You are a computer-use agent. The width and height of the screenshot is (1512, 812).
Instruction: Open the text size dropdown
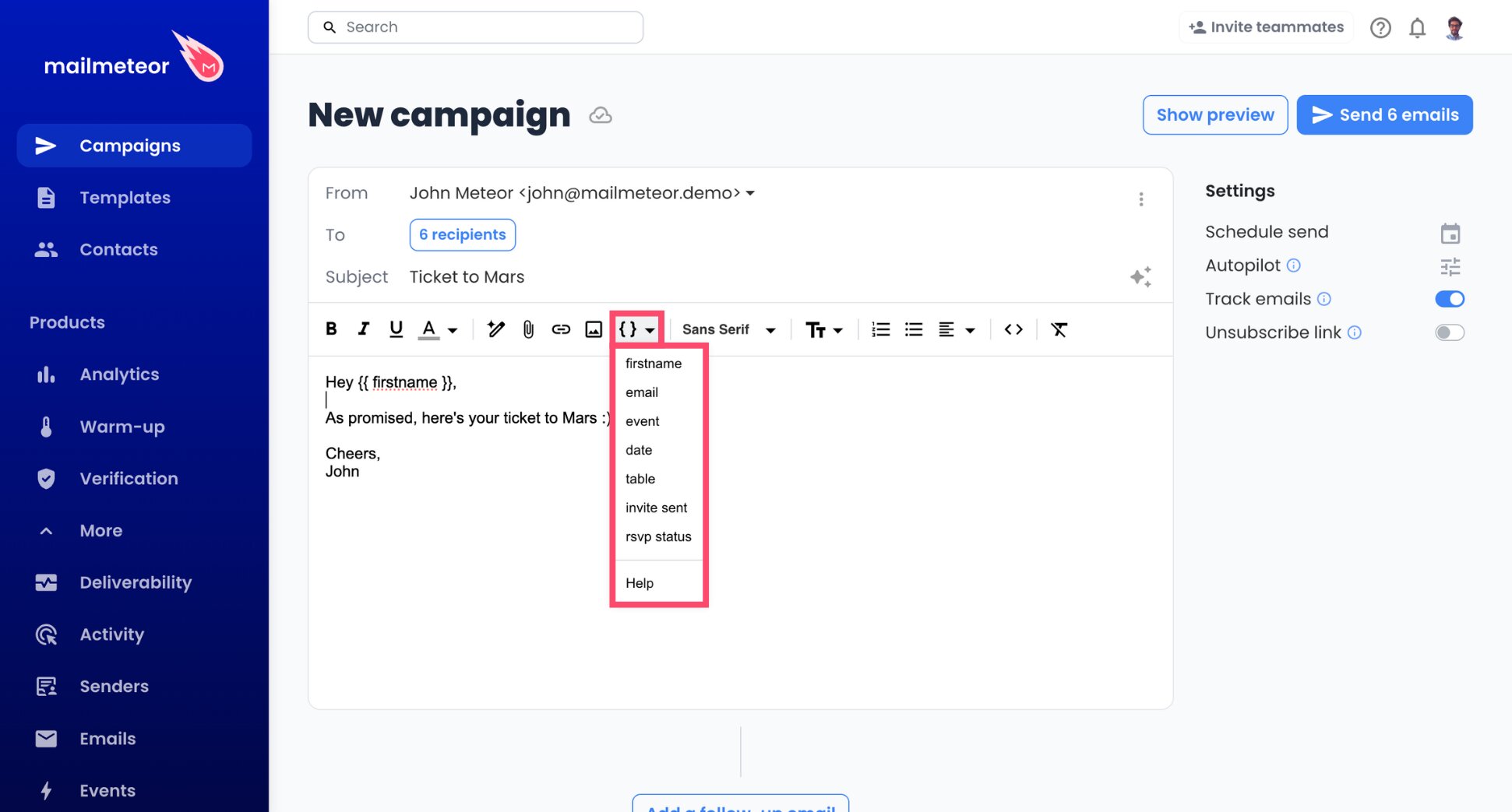click(824, 329)
